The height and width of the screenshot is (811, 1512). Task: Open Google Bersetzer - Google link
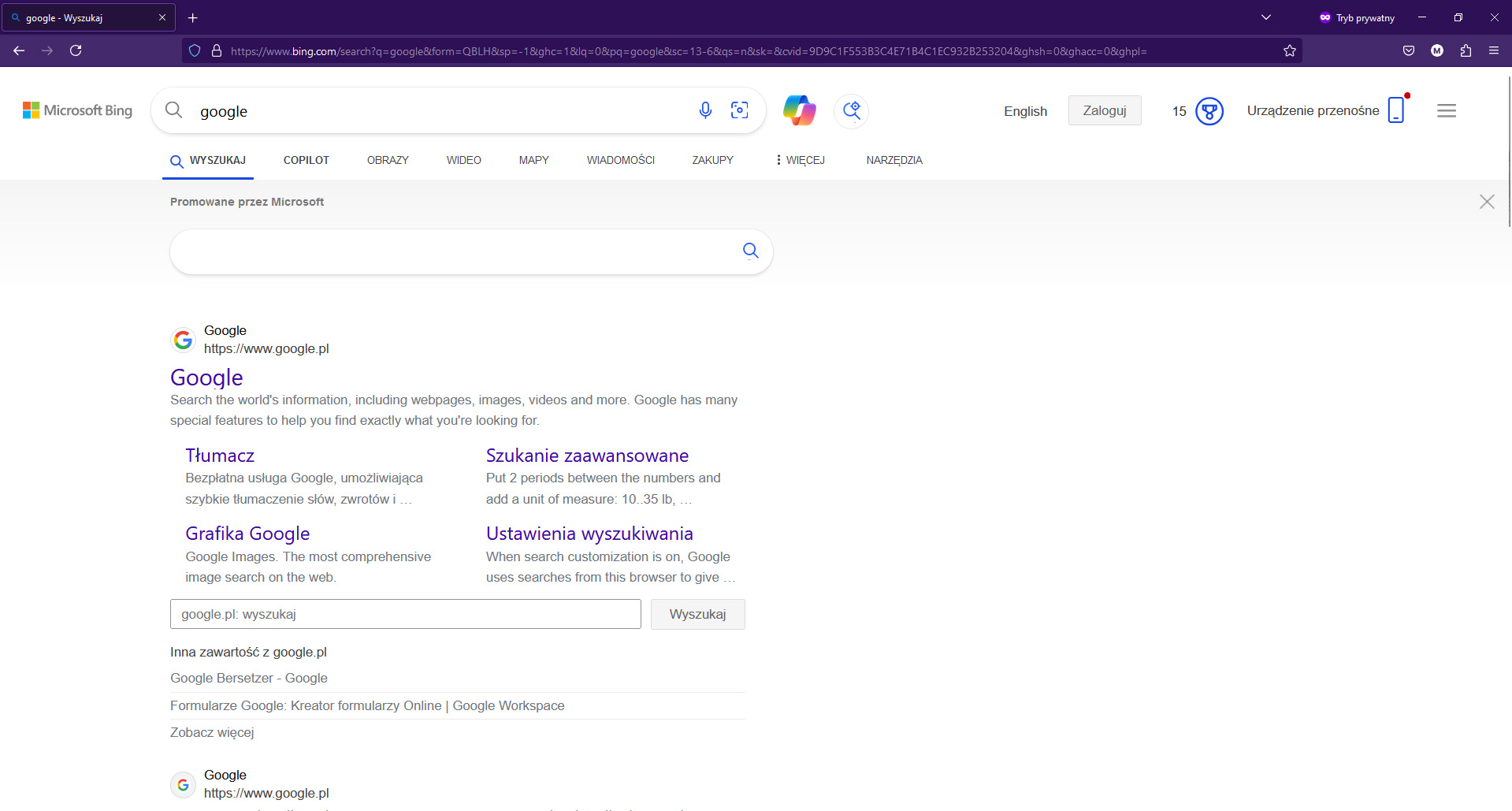click(249, 678)
